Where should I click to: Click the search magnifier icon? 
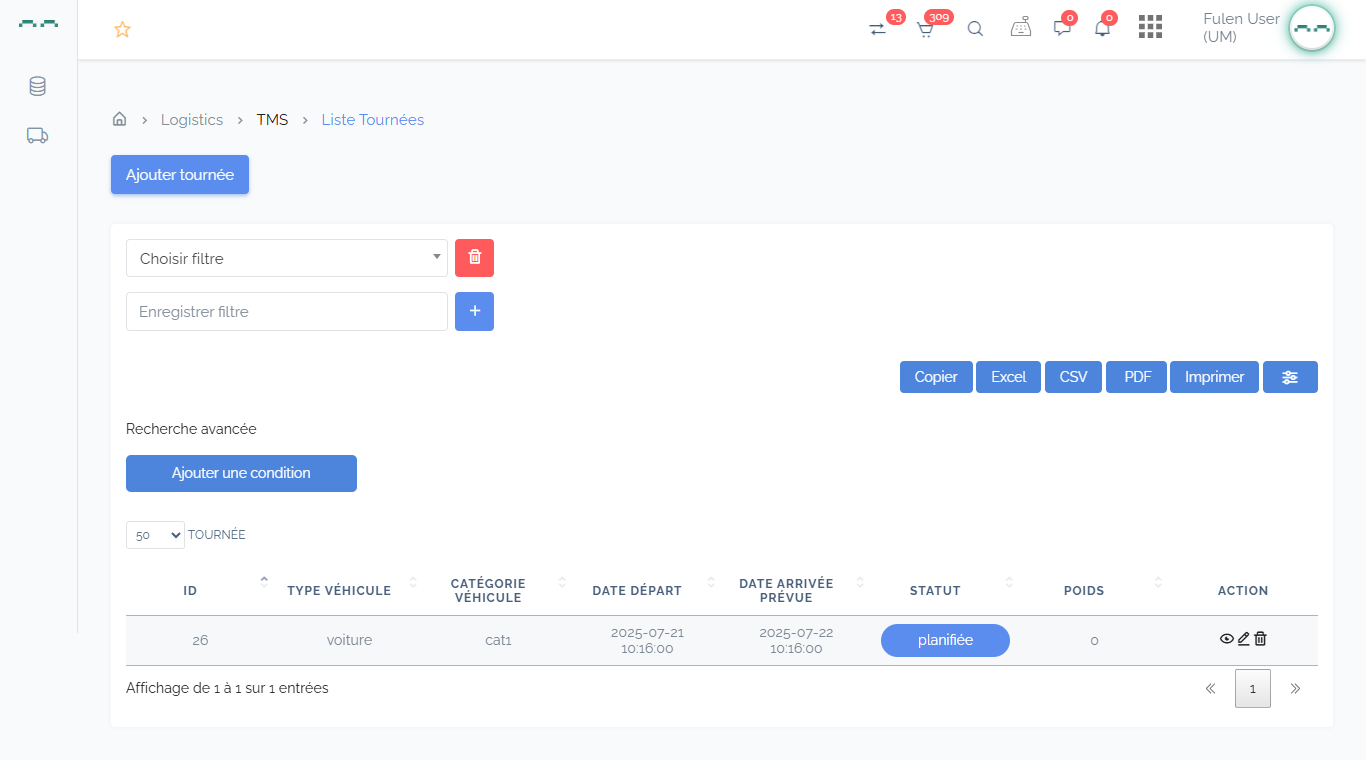(x=975, y=29)
